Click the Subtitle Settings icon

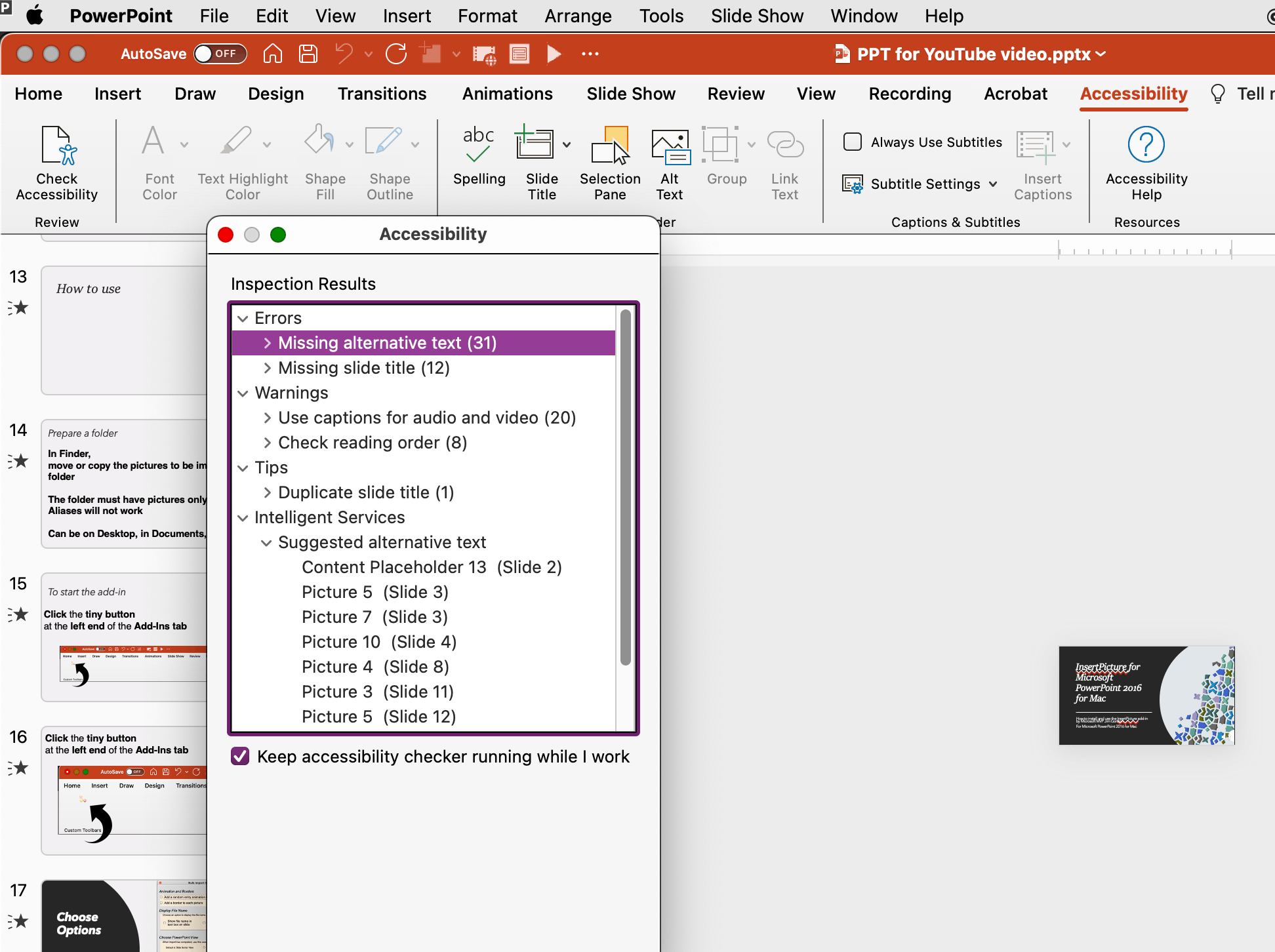pos(853,184)
